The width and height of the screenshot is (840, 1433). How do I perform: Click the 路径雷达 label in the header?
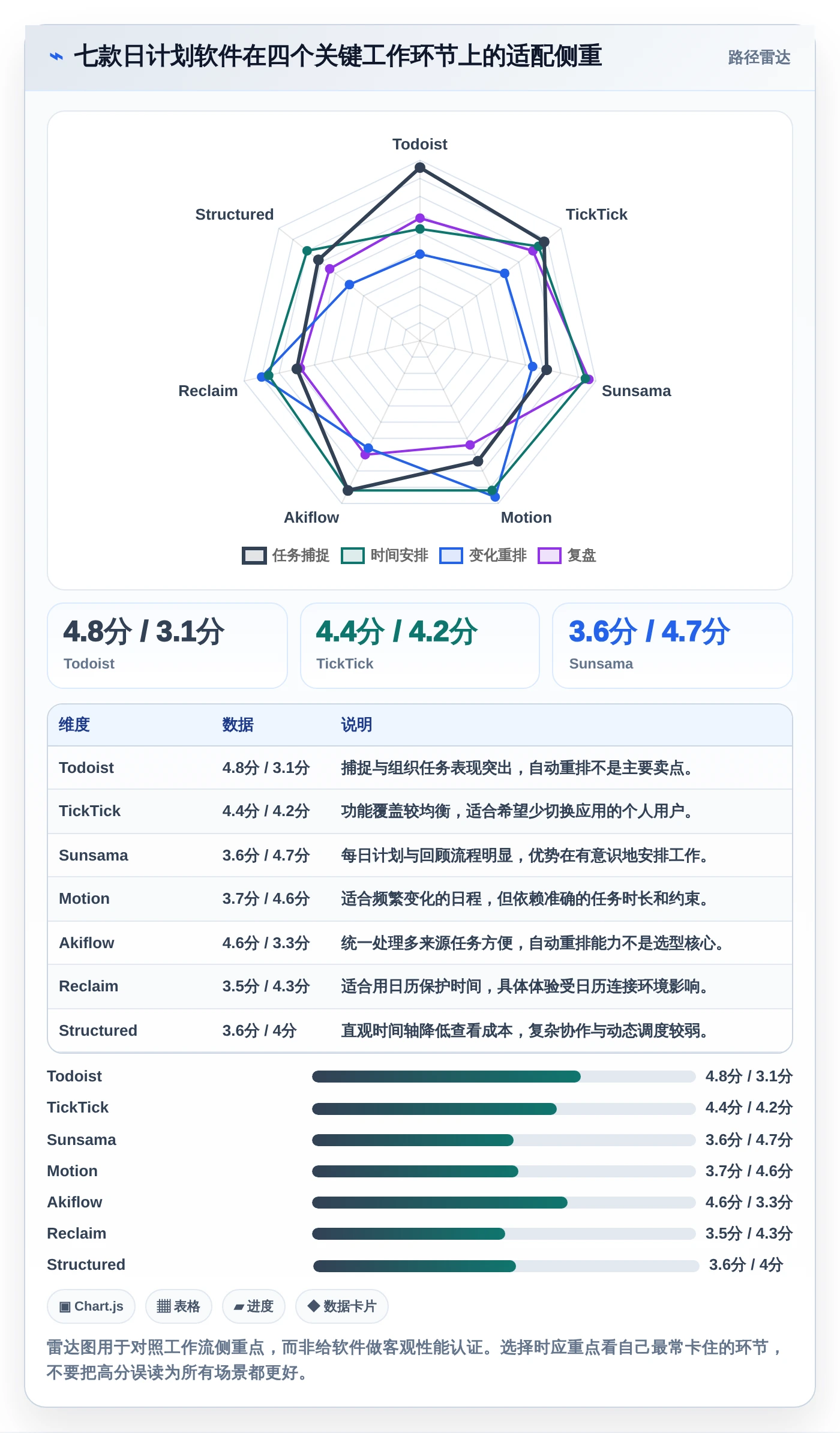pos(759,58)
